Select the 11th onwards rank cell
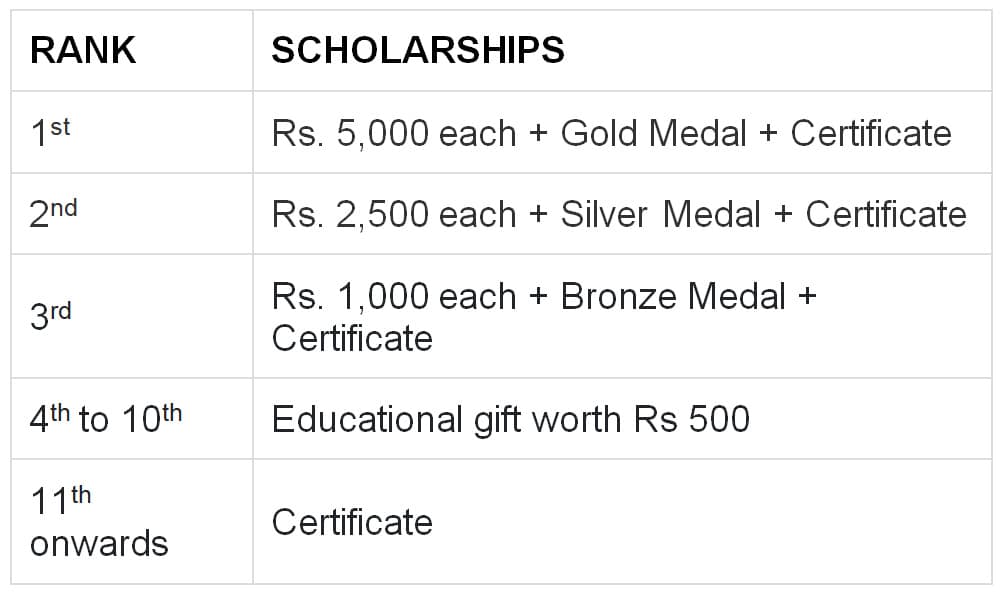This screenshot has height=596, width=1006. [132, 521]
